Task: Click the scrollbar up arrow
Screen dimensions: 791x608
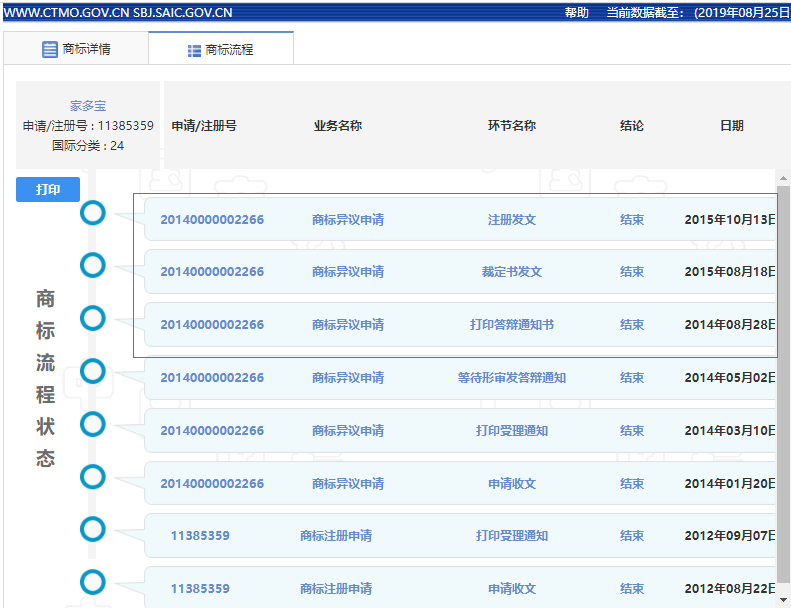Action: click(783, 178)
